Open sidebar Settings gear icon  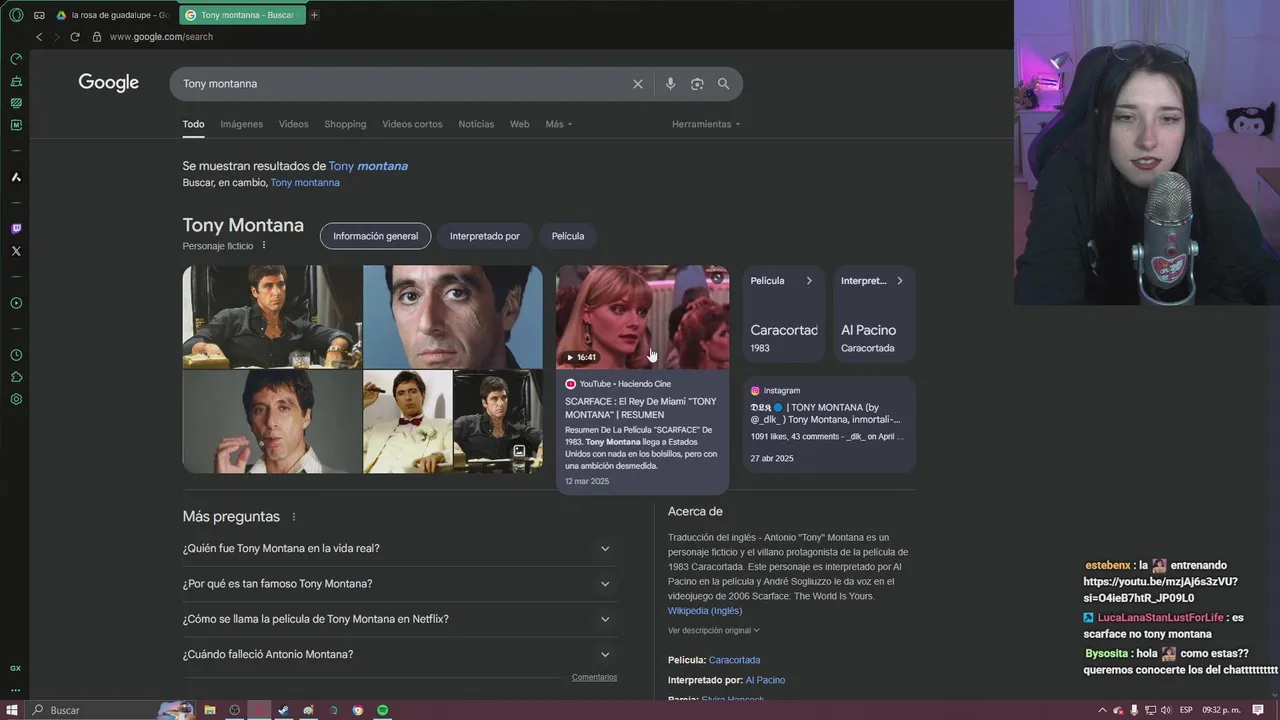[16, 399]
